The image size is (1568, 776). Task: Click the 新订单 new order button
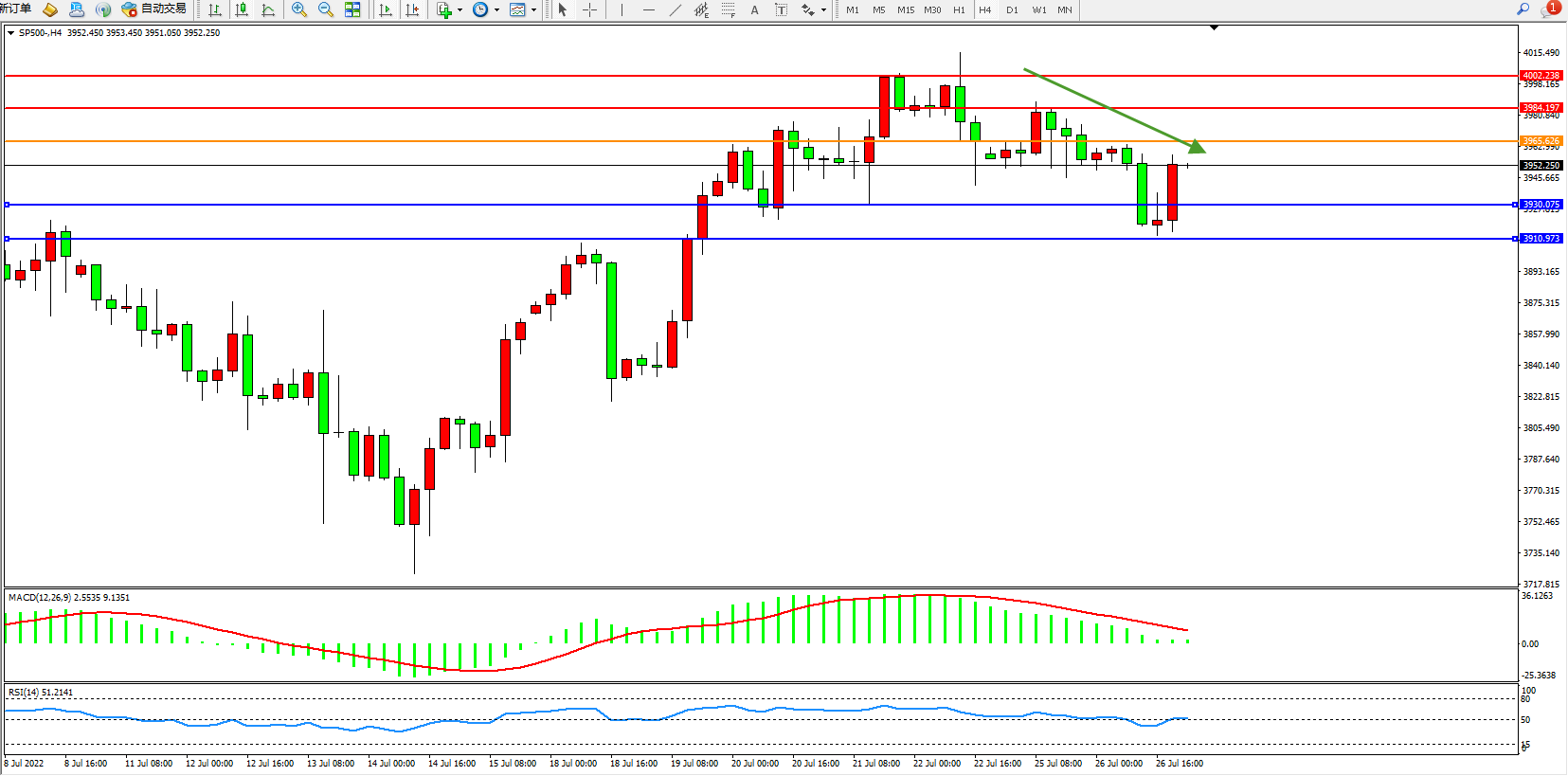pyautogui.click(x=15, y=9)
